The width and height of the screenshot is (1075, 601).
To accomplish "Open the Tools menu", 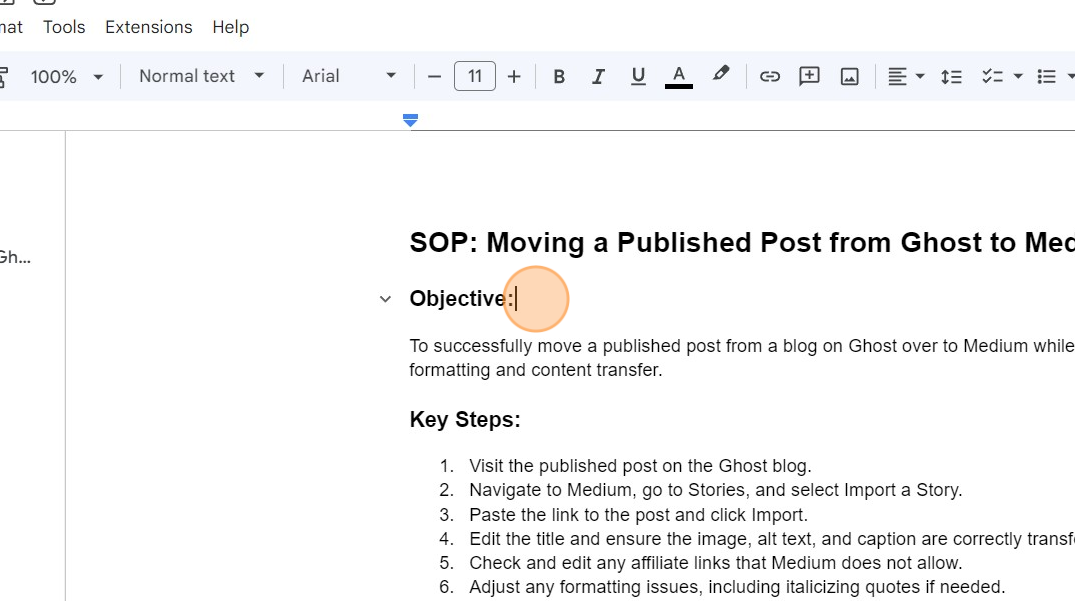I will (63, 27).
